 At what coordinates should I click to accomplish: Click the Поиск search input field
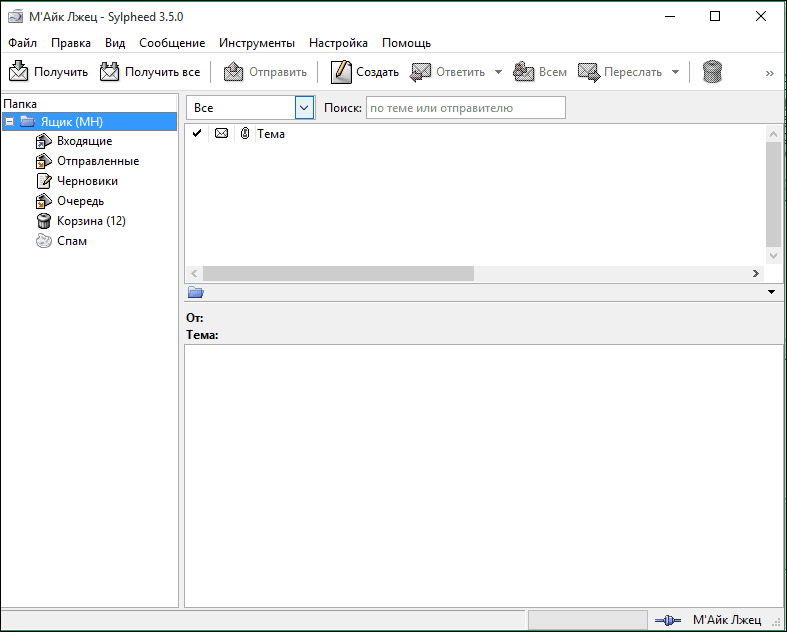point(465,108)
